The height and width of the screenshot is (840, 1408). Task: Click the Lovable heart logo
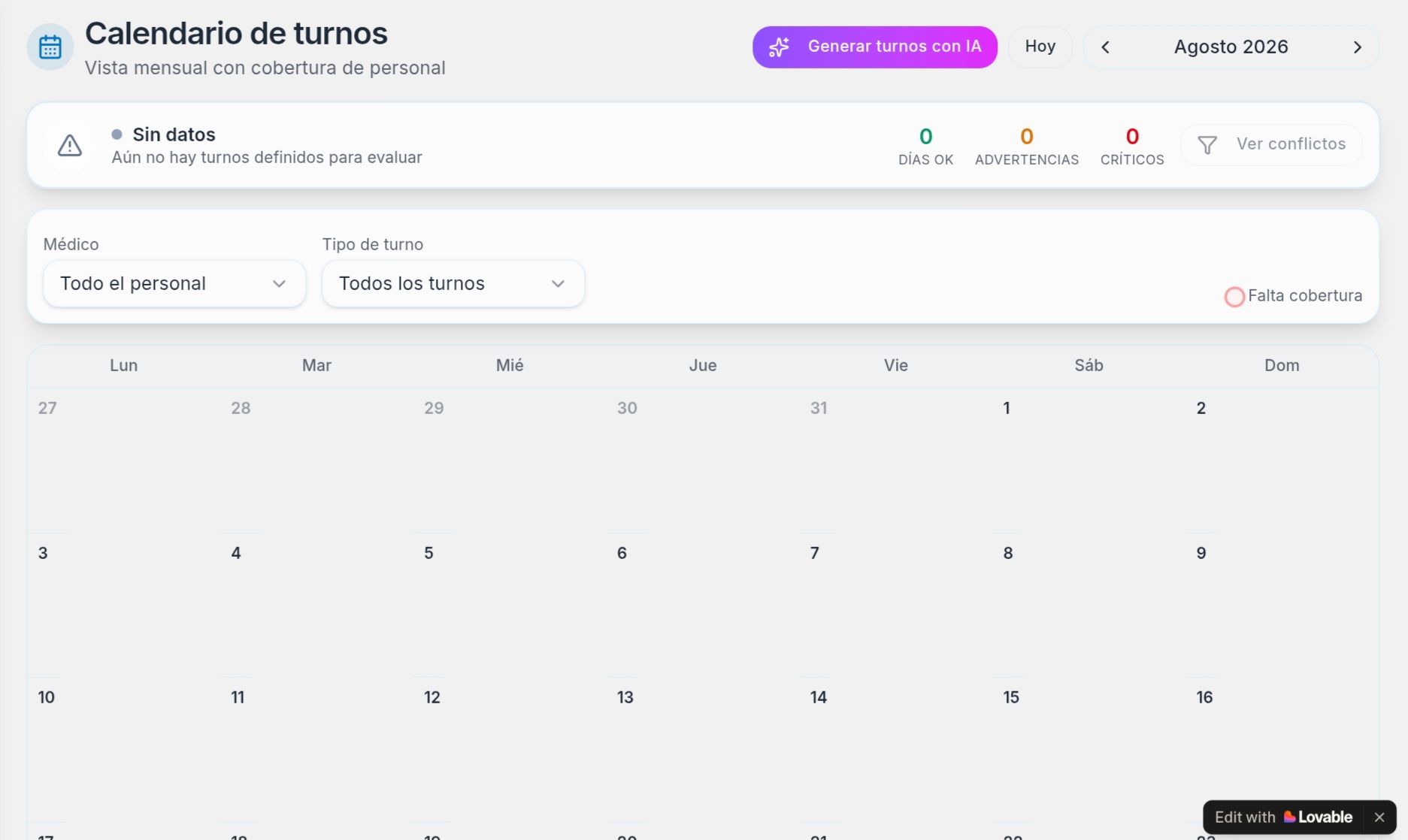click(x=1289, y=817)
